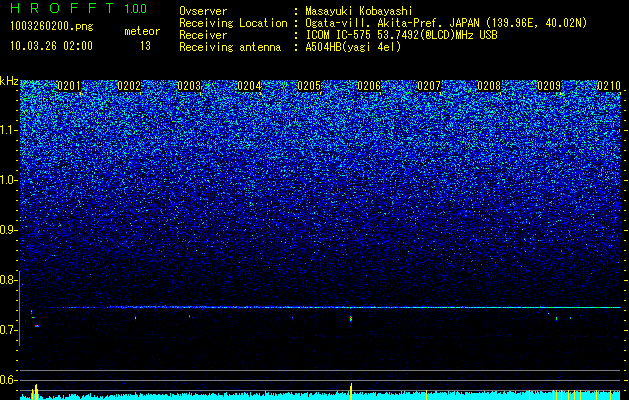The height and width of the screenshot is (400, 629).
Task: Click the kHz axis unit label
Action: pos(9,81)
